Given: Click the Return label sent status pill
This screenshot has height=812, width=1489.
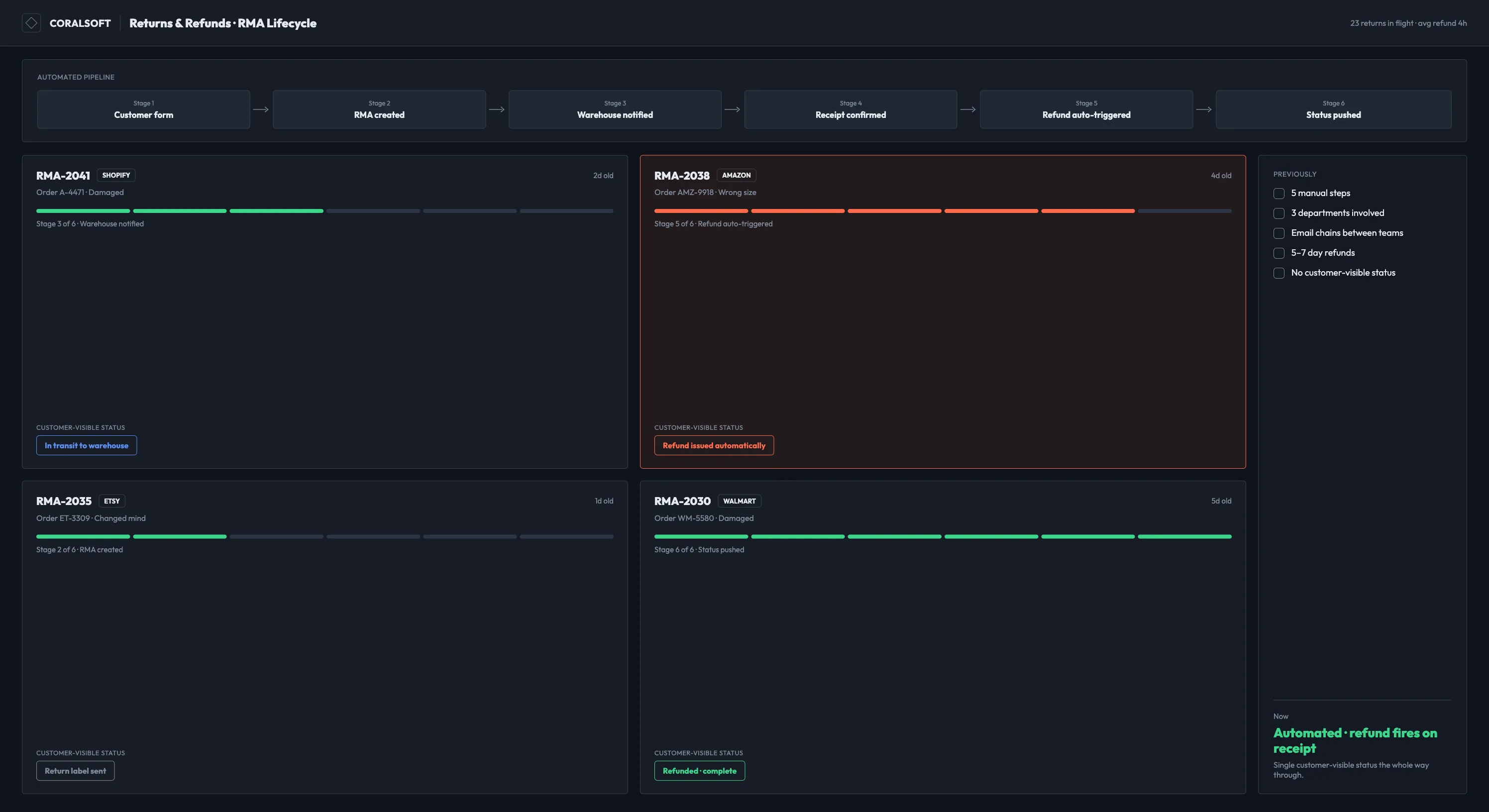Looking at the screenshot, I should click(75, 770).
